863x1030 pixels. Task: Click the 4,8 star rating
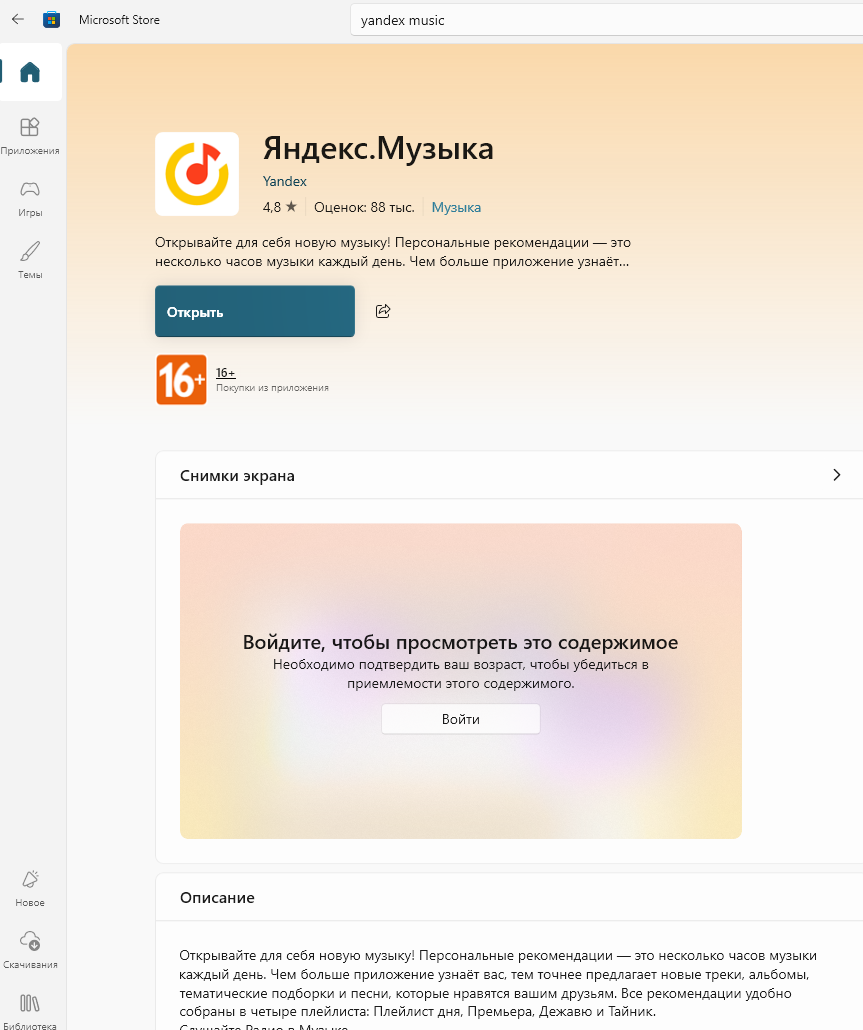pyautogui.click(x=280, y=208)
